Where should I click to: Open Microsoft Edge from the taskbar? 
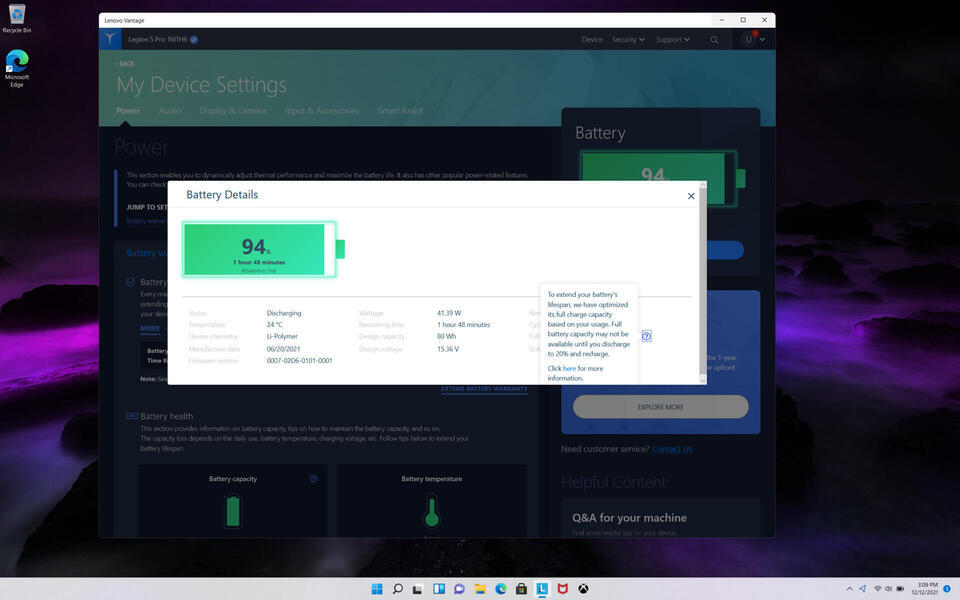501,589
